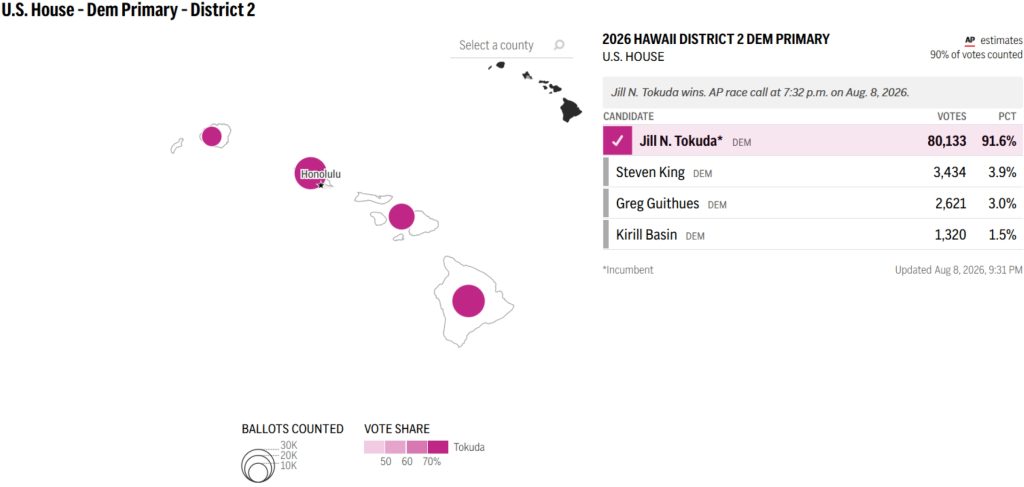1024x487 pixels.
Task: Click the ballots counted circle legend
Action: [x=258, y=463]
